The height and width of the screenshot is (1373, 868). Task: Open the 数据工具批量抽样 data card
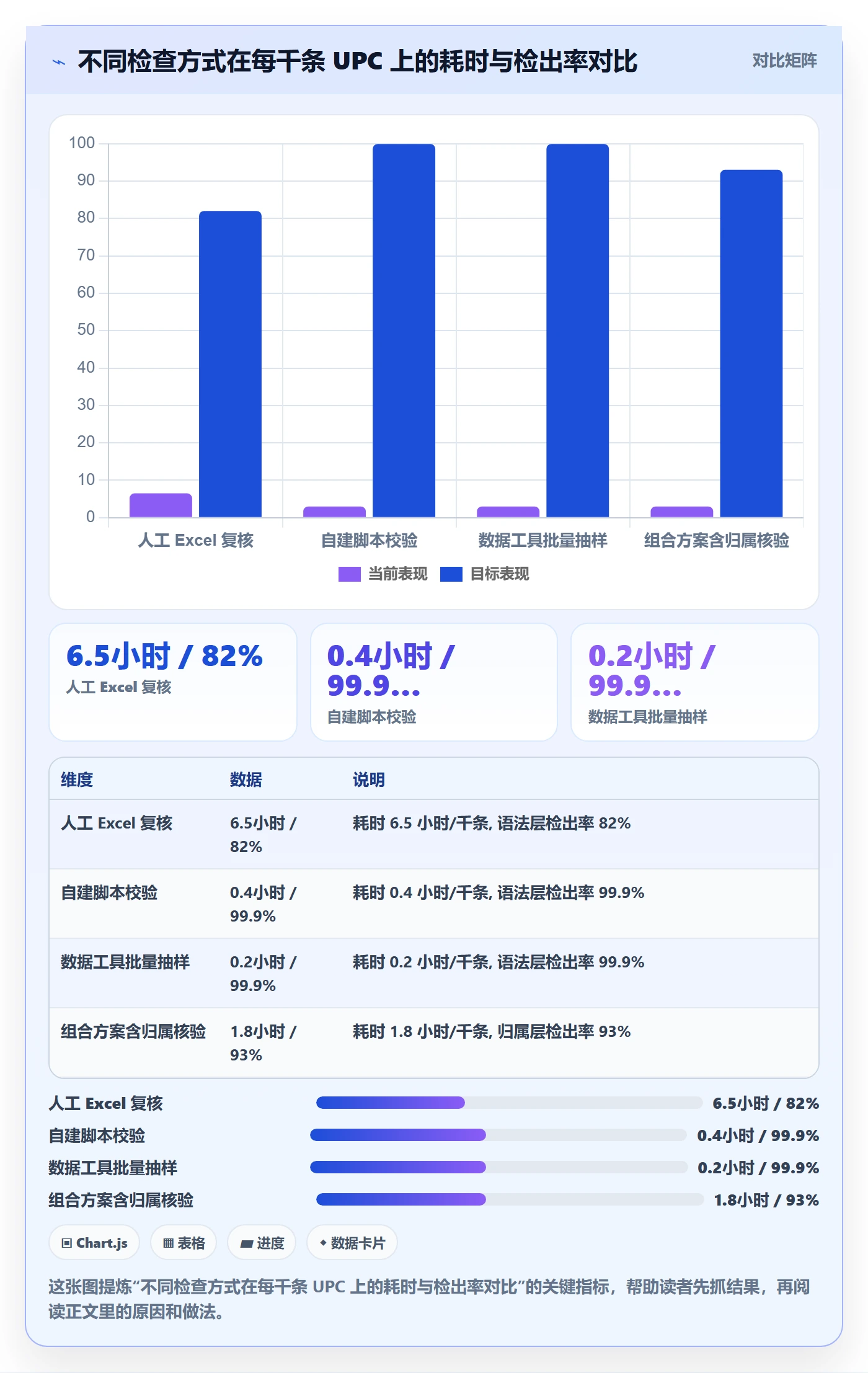pos(695,682)
